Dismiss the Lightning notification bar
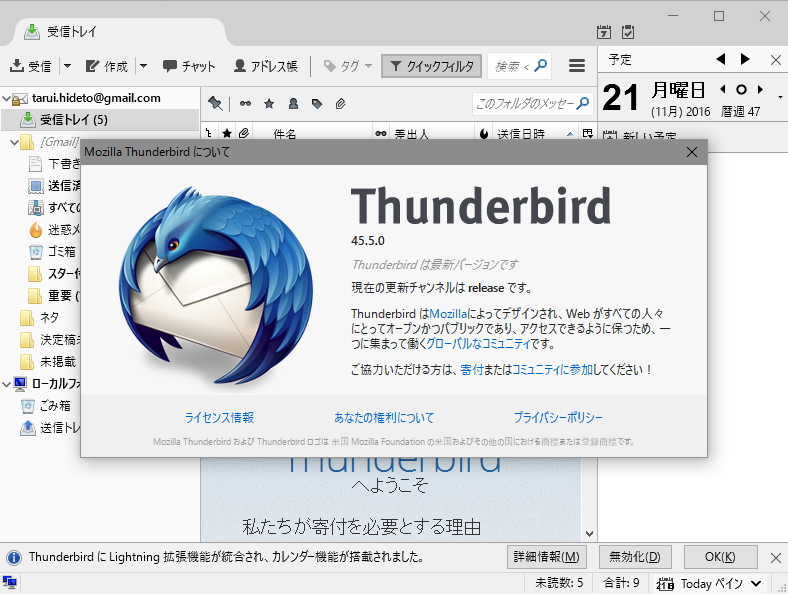This screenshot has height=594, width=788. tap(775, 558)
